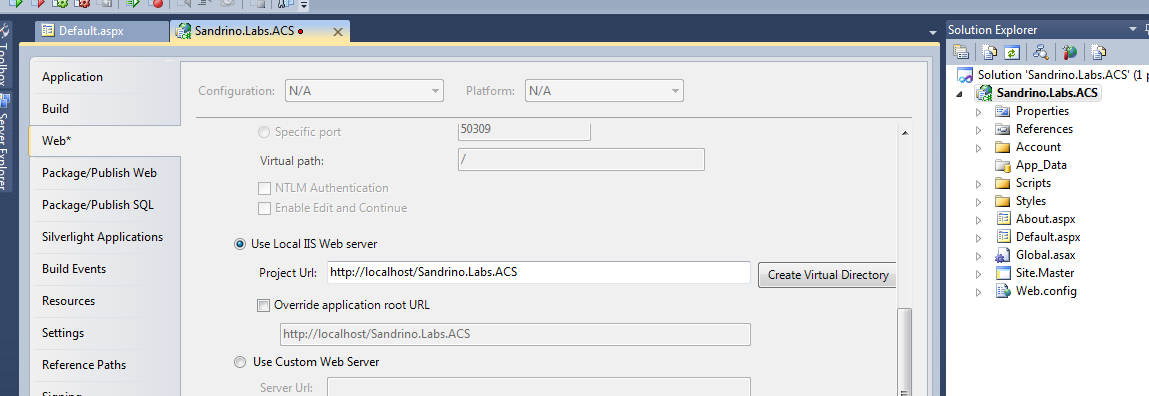Click the Global.asax gear file icon
1149x396 pixels.
click(1003, 255)
